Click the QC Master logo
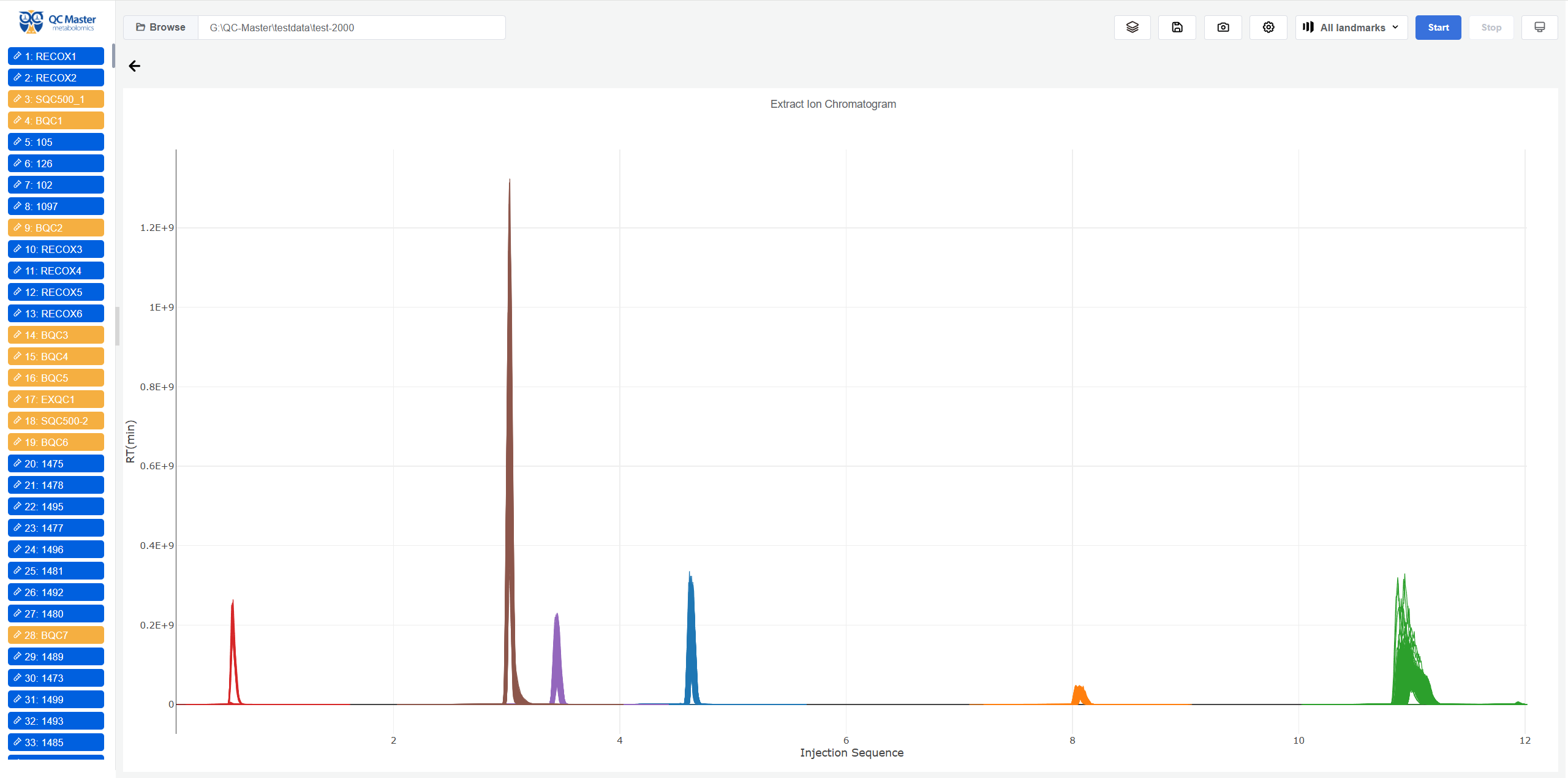The width and height of the screenshot is (1568, 778). point(56,22)
